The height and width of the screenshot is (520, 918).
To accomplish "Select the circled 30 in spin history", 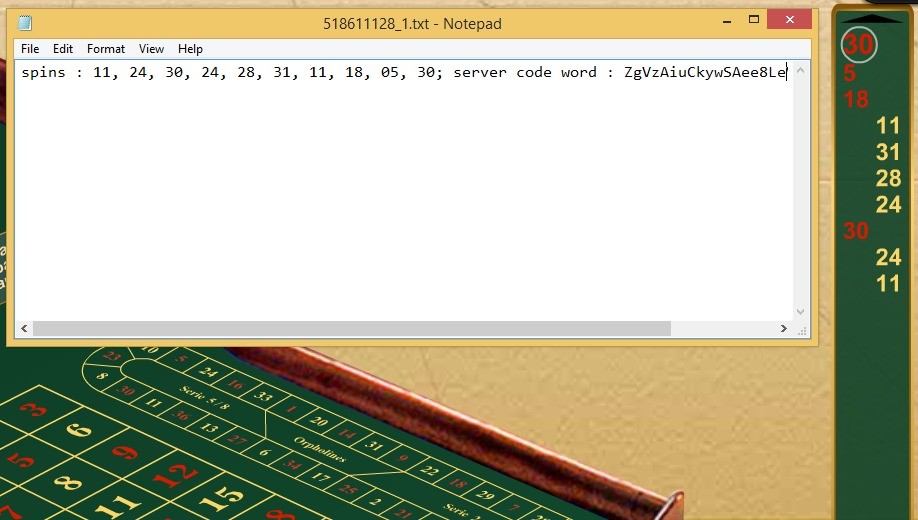I will pyautogui.click(x=858, y=45).
